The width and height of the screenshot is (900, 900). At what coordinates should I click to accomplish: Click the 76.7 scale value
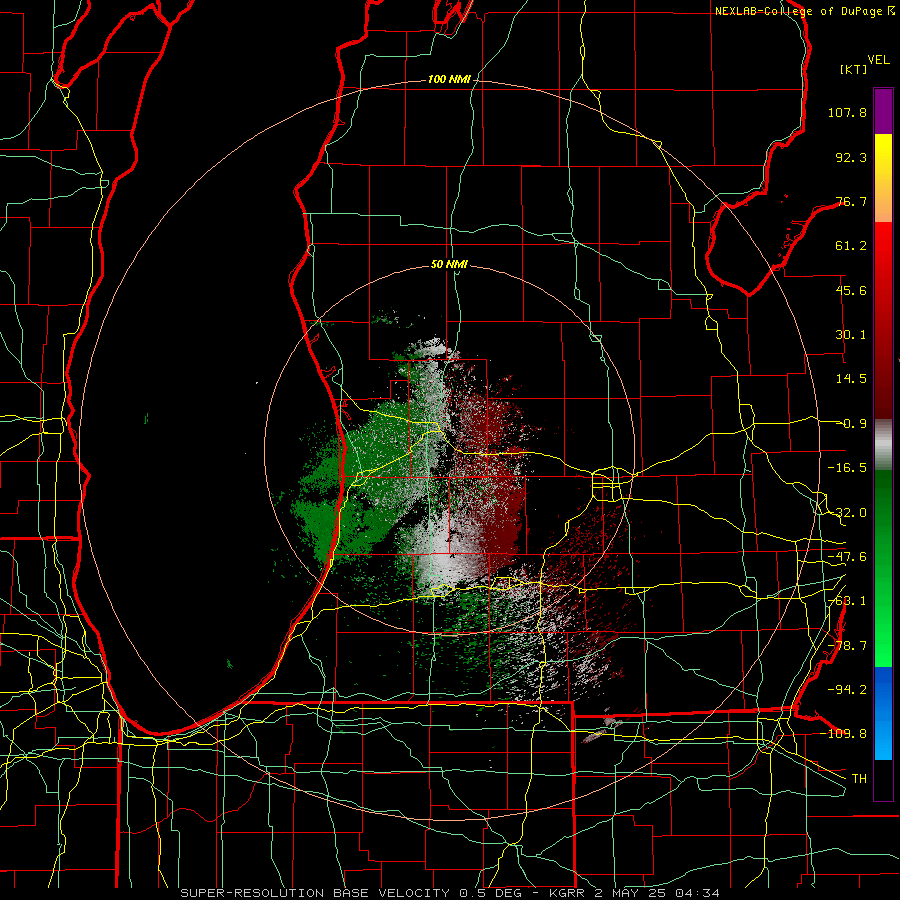coord(851,201)
